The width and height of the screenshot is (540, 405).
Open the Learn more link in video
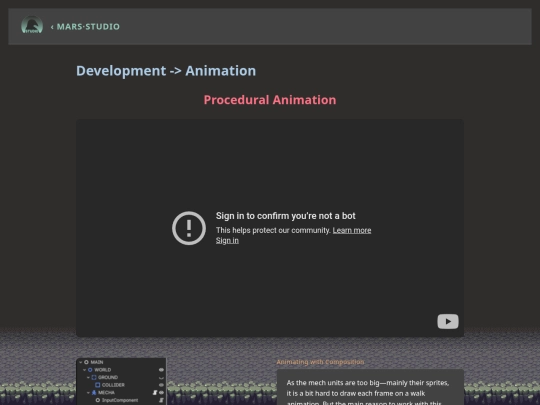tap(352, 230)
